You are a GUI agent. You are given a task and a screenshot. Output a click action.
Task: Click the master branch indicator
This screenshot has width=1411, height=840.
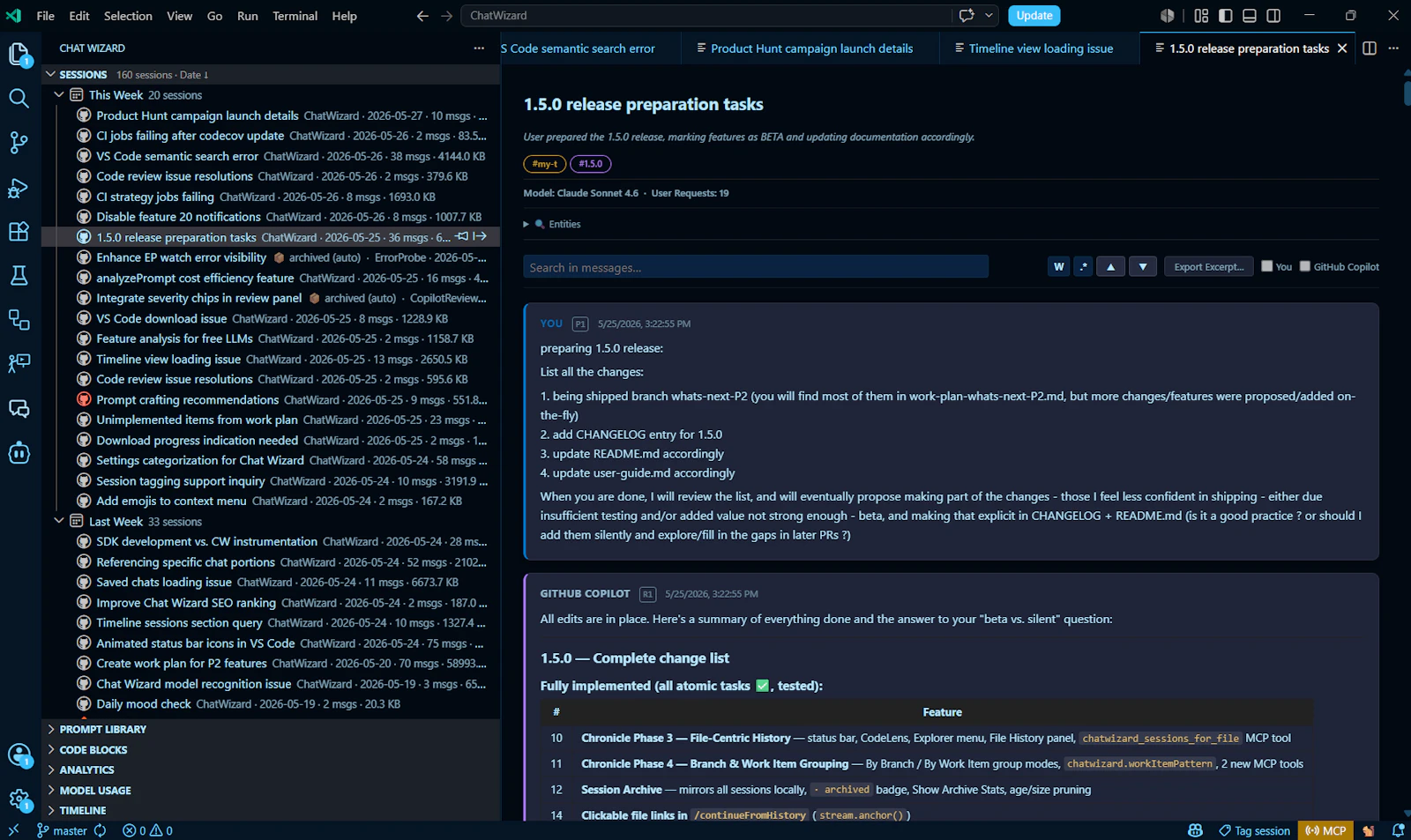click(61, 830)
